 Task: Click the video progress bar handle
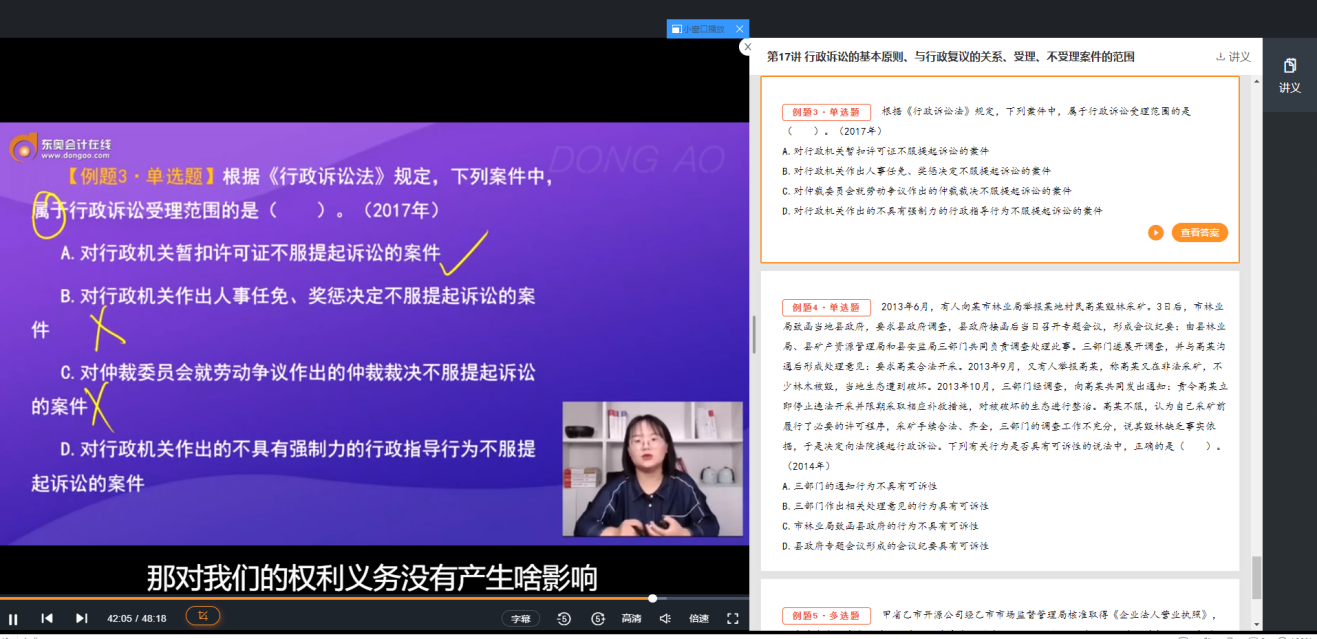(x=652, y=598)
